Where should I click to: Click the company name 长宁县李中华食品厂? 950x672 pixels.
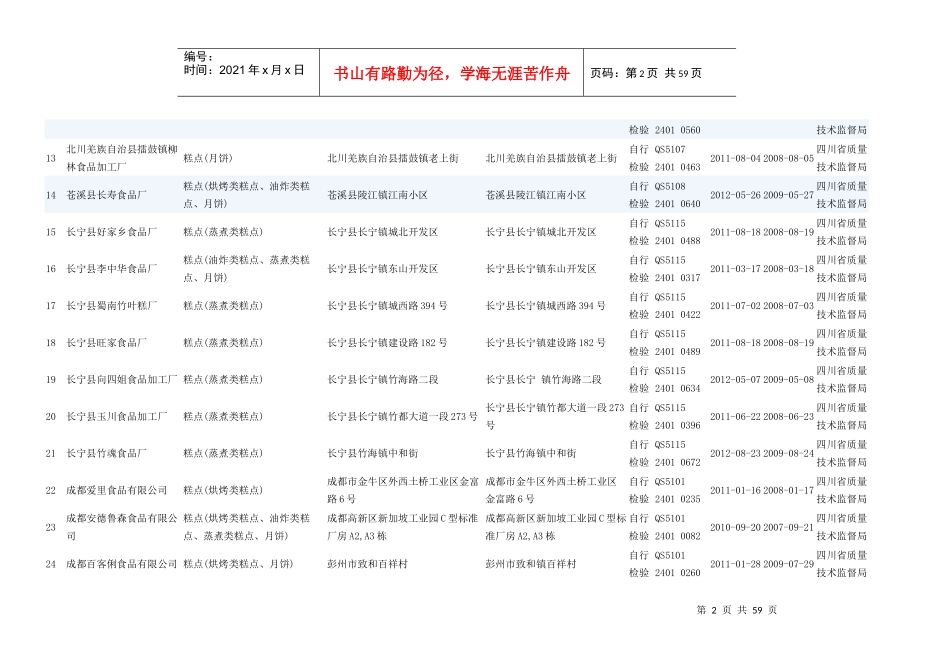[111, 269]
